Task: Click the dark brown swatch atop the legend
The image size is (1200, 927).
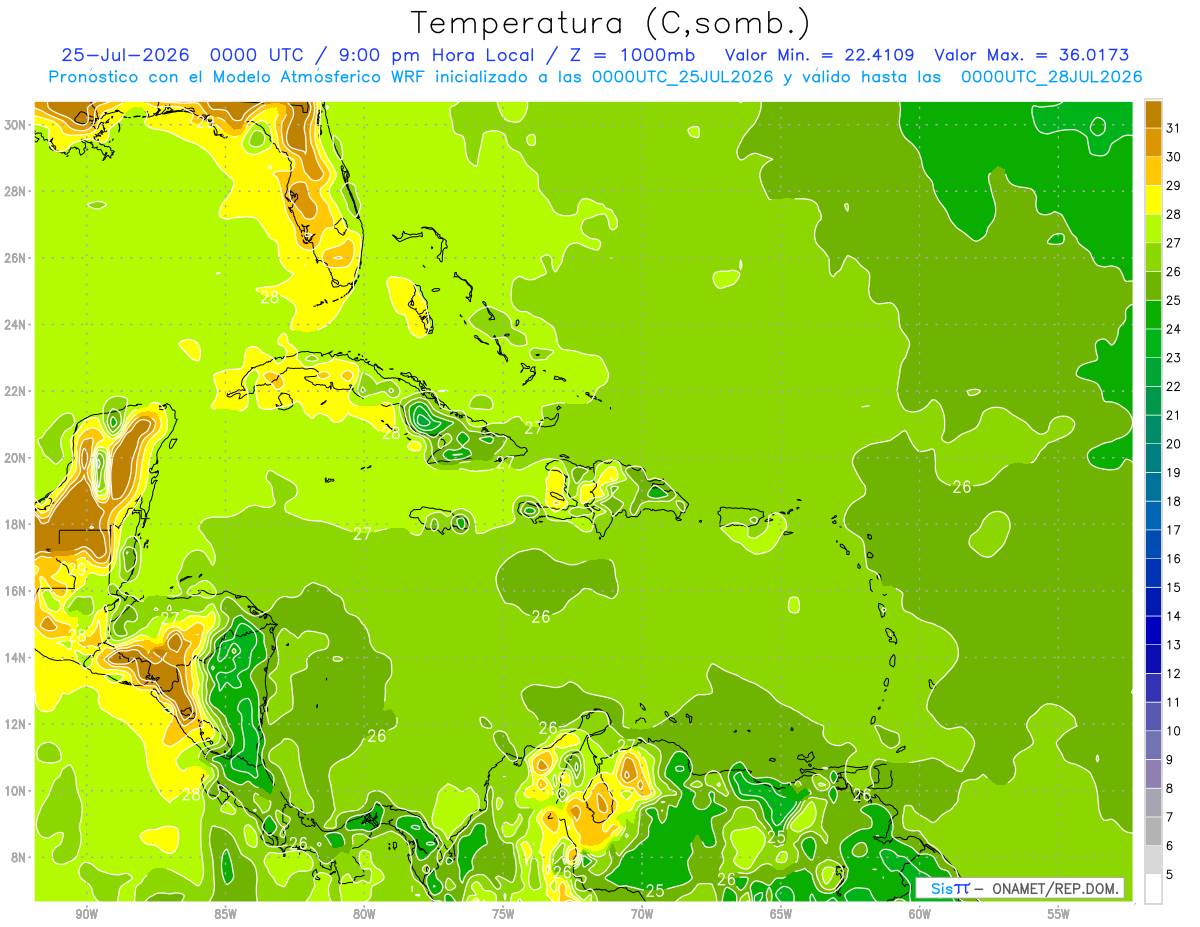Action: click(x=1153, y=114)
